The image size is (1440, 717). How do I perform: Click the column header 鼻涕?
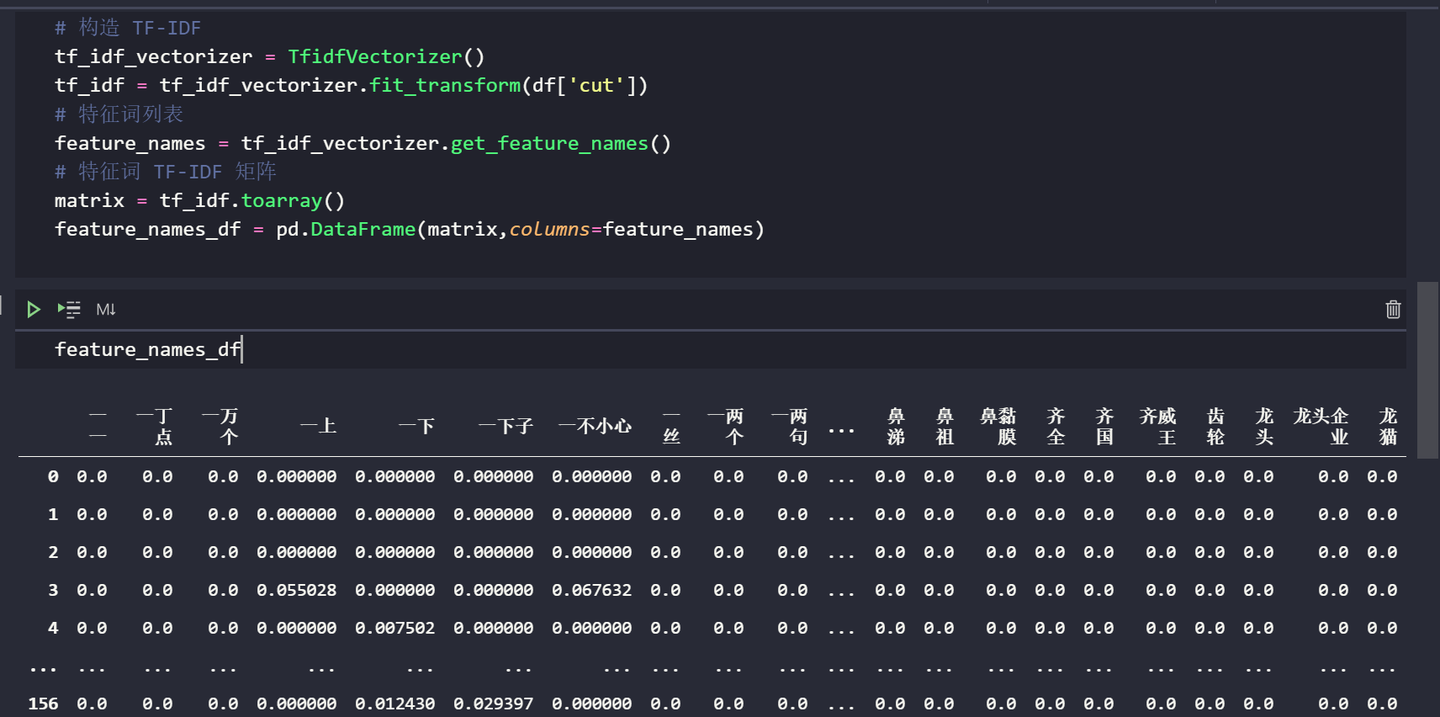coord(896,427)
